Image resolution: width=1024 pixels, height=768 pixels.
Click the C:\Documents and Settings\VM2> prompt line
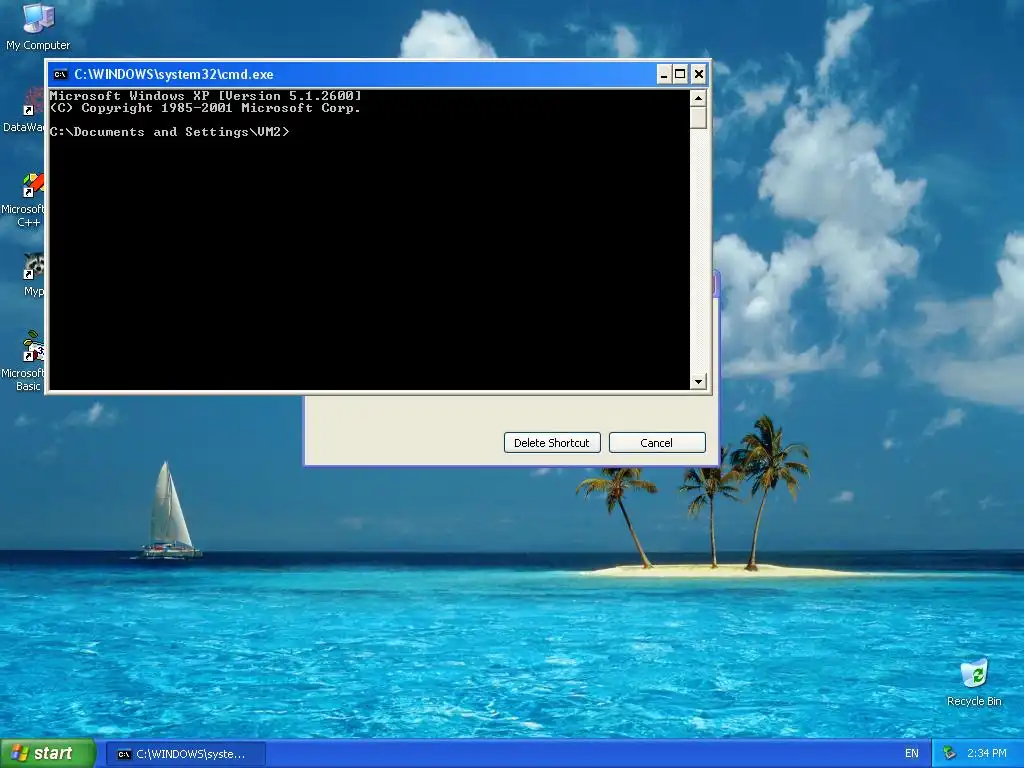(x=169, y=132)
